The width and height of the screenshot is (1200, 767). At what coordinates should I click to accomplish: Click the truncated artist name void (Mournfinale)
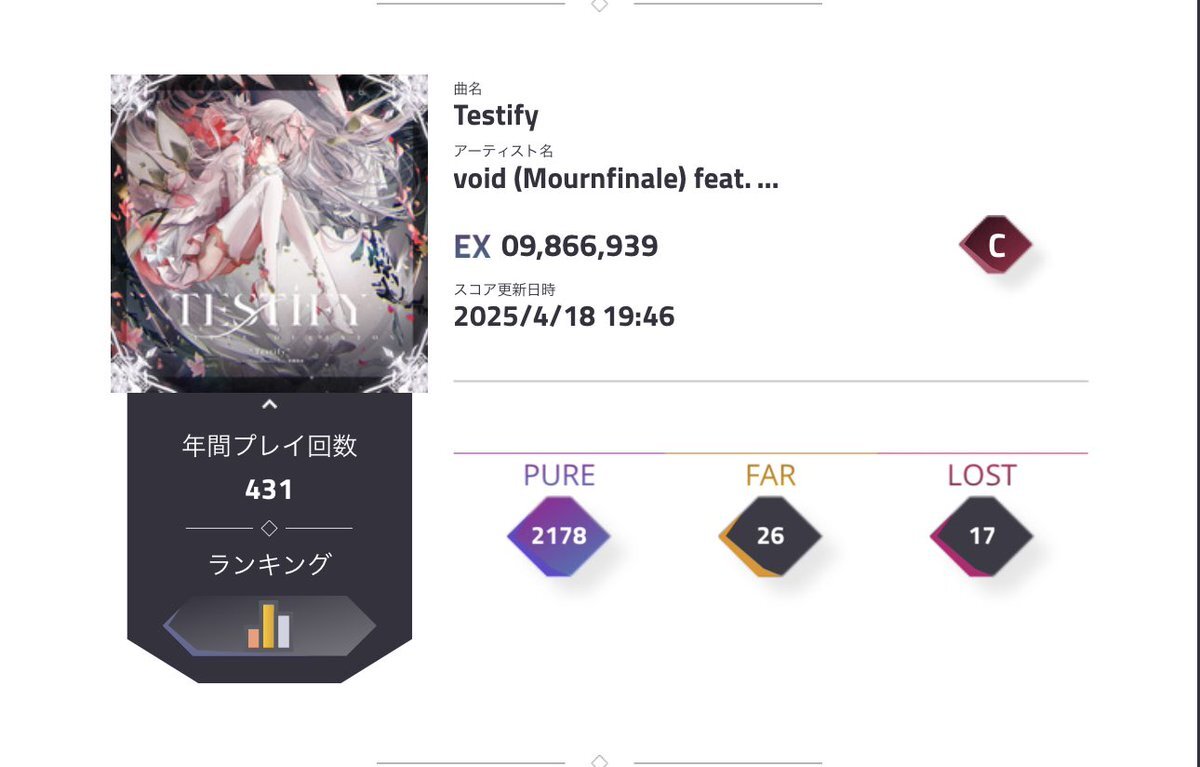(x=616, y=180)
